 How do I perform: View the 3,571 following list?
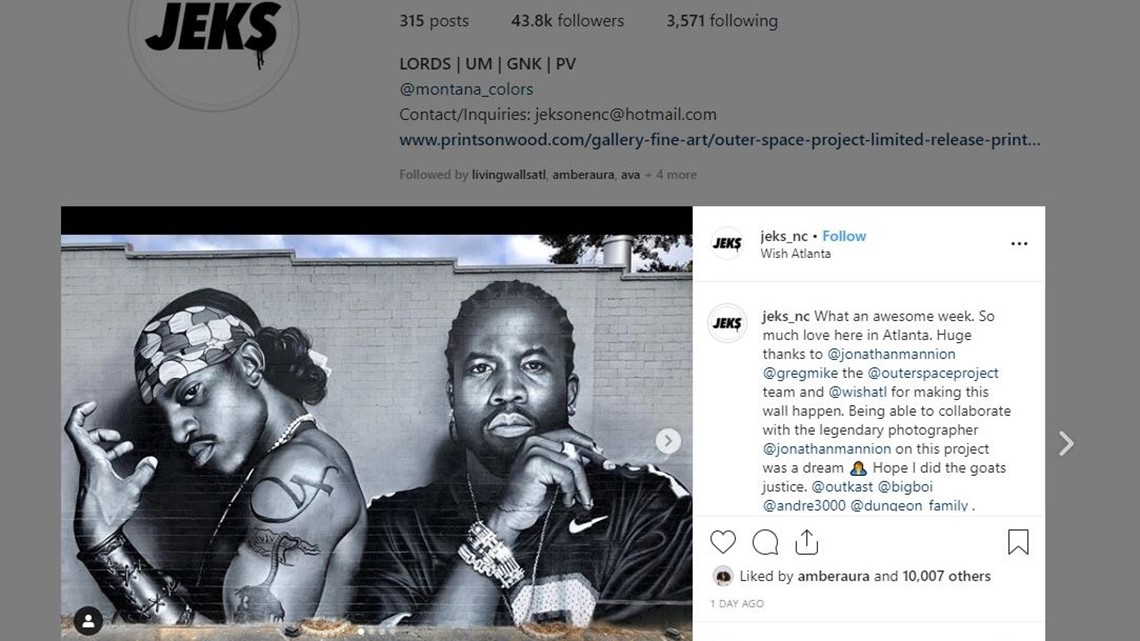pyautogui.click(x=722, y=21)
